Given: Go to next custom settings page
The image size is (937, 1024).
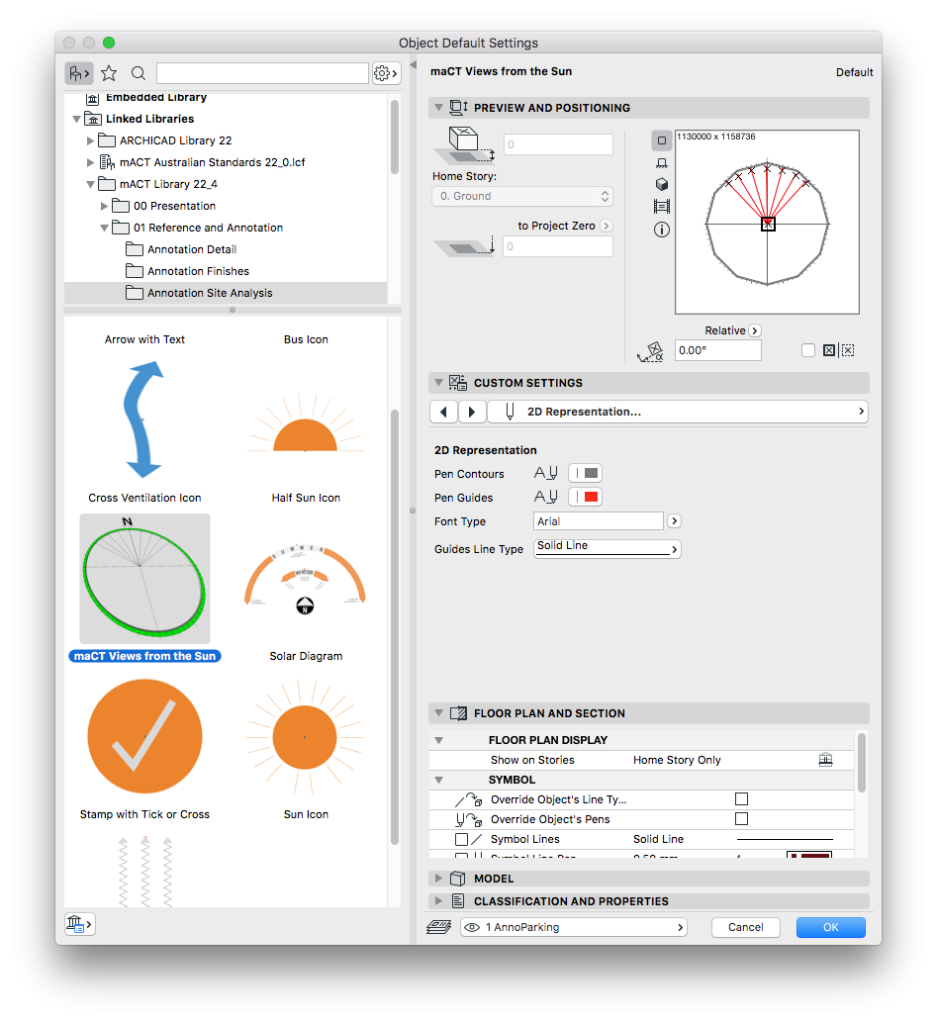Looking at the screenshot, I should click(471, 411).
